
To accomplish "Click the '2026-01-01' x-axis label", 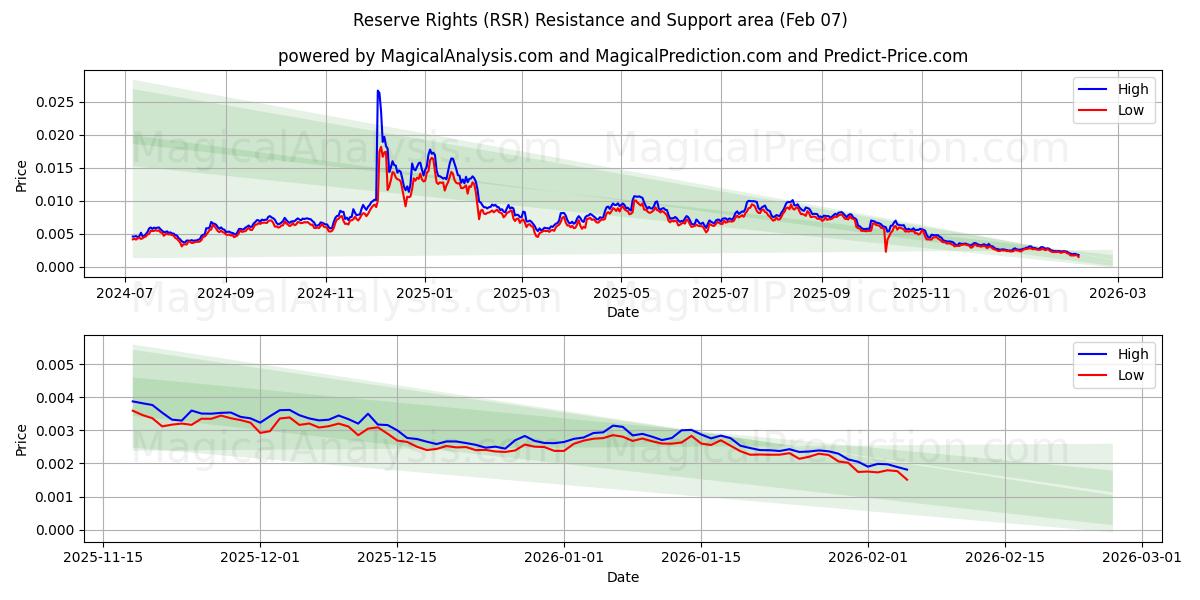I will point(563,559).
